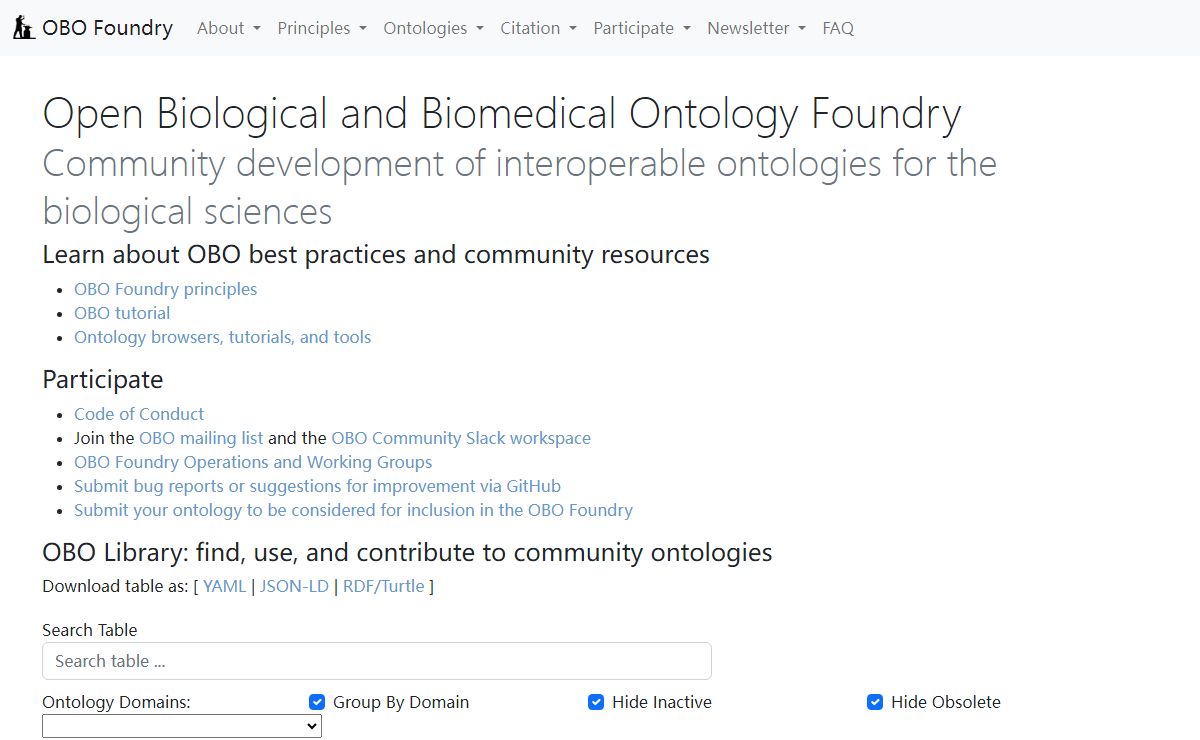This screenshot has height=740, width=1200.
Task: Download the table as YAML
Action: [224, 586]
